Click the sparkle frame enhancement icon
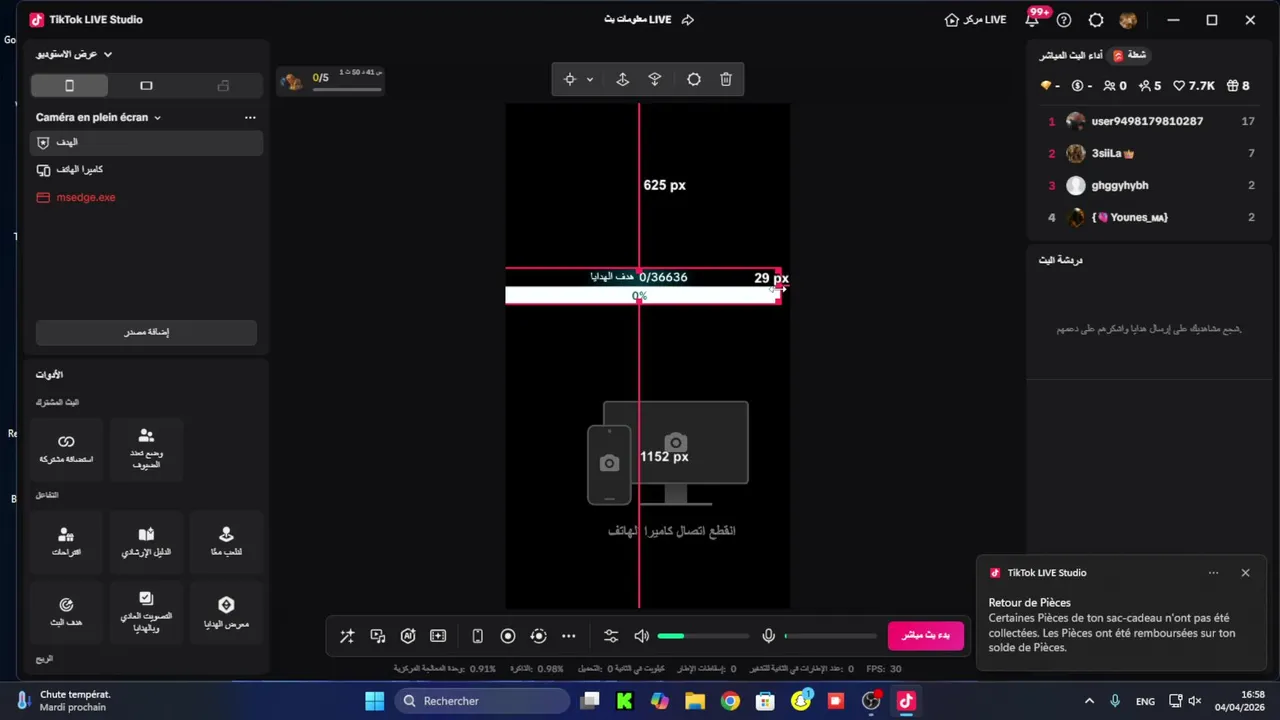 tap(438, 636)
